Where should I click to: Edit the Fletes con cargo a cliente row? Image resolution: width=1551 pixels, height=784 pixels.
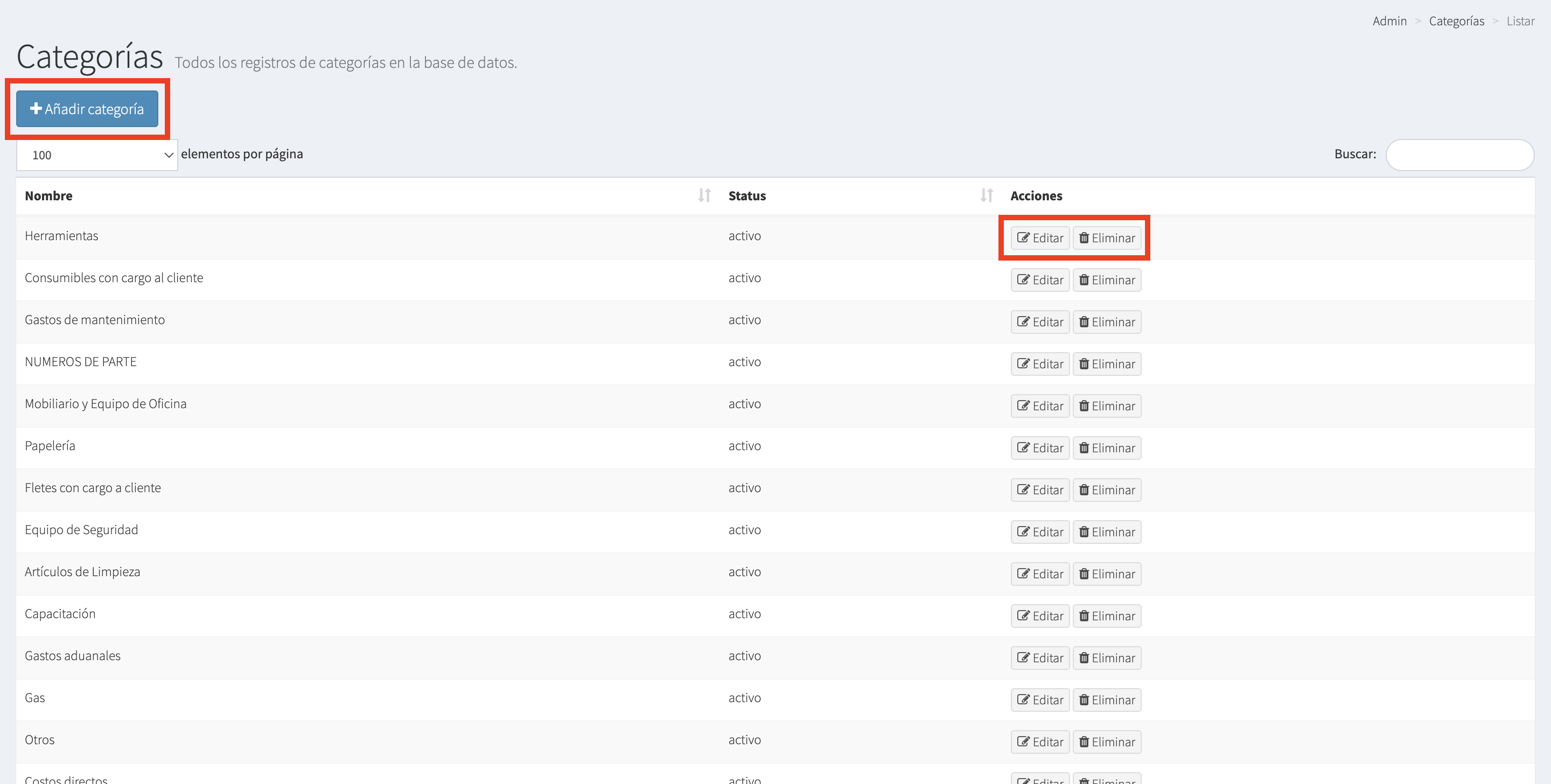(x=1040, y=489)
